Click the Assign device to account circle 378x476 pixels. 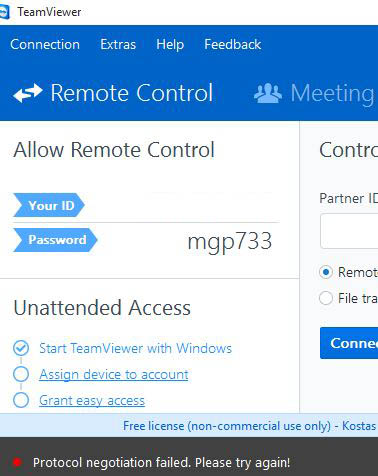(x=21, y=374)
